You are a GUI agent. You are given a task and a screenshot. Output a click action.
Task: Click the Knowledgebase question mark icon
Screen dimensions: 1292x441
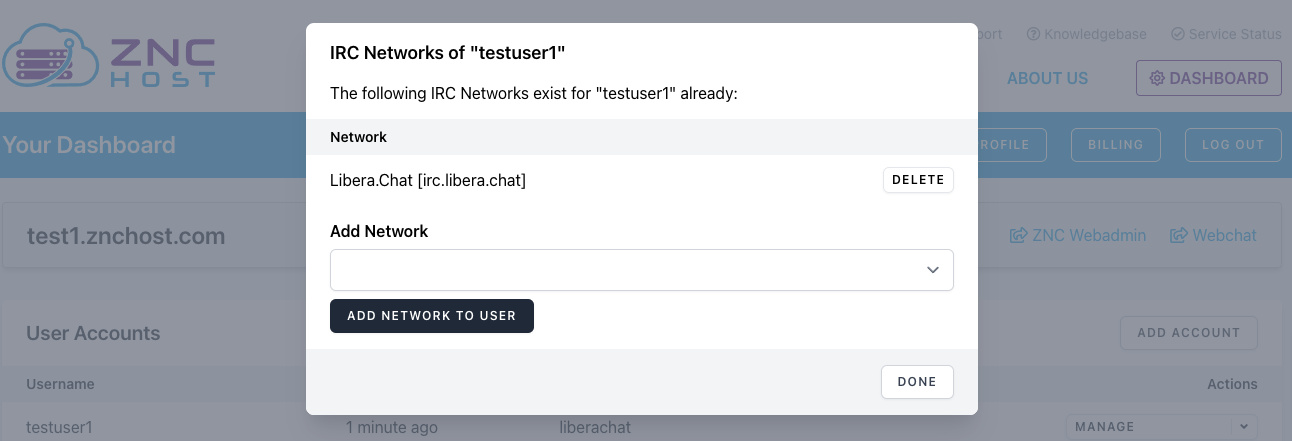tap(1034, 34)
